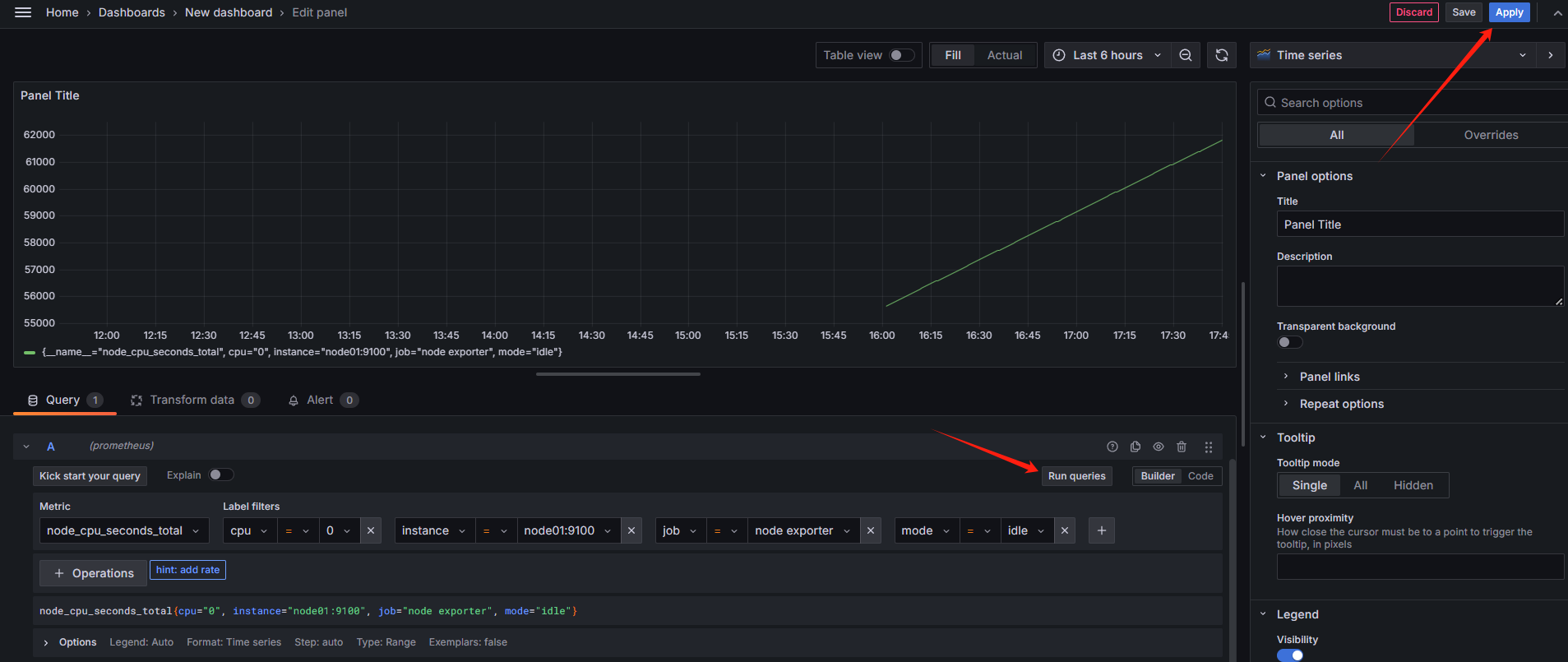The width and height of the screenshot is (1568, 662).
Task: Click Kick start your query
Action: (90, 476)
